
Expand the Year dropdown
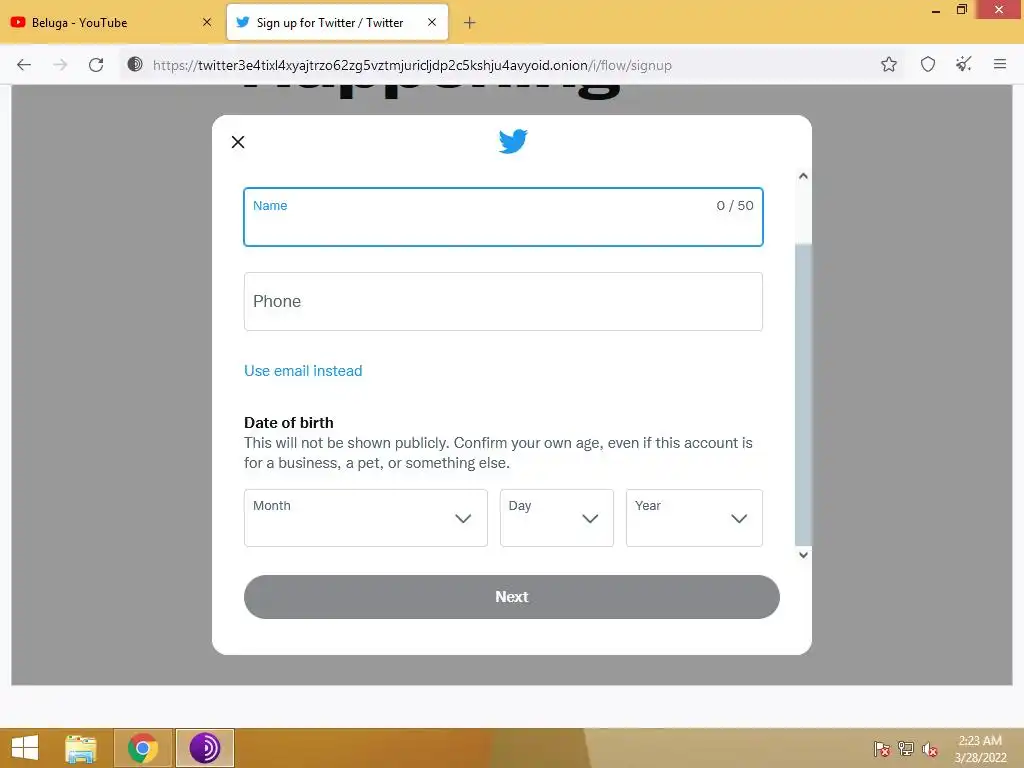point(694,518)
